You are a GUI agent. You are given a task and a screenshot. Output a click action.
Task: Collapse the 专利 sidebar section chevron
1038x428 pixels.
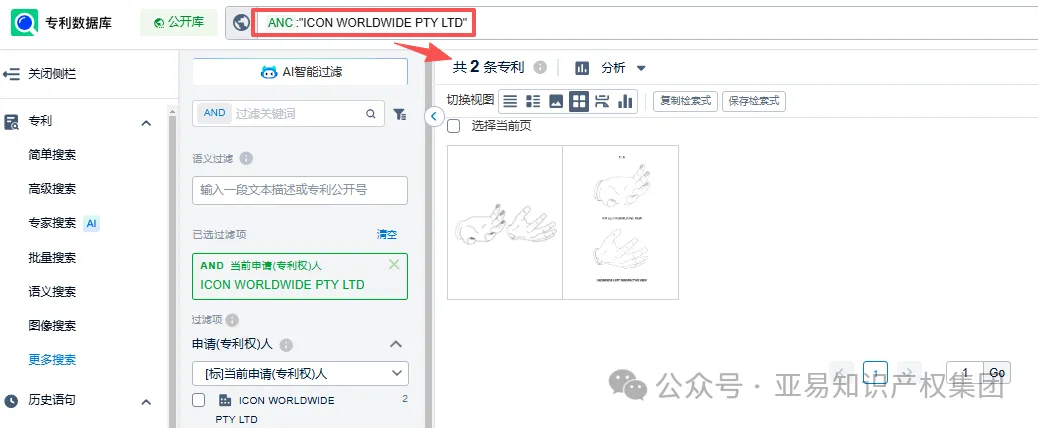(147, 123)
